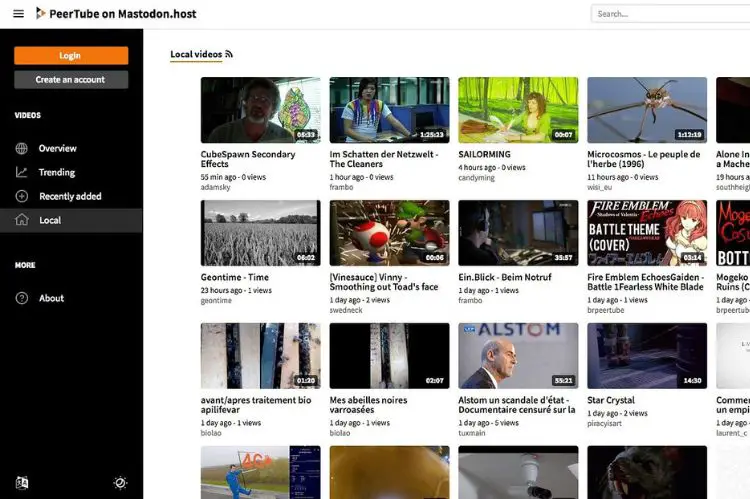Image resolution: width=750 pixels, height=499 pixels.
Task: Open the archer 4C video thumbnail
Action: pyautogui.click(x=261, y=472)
